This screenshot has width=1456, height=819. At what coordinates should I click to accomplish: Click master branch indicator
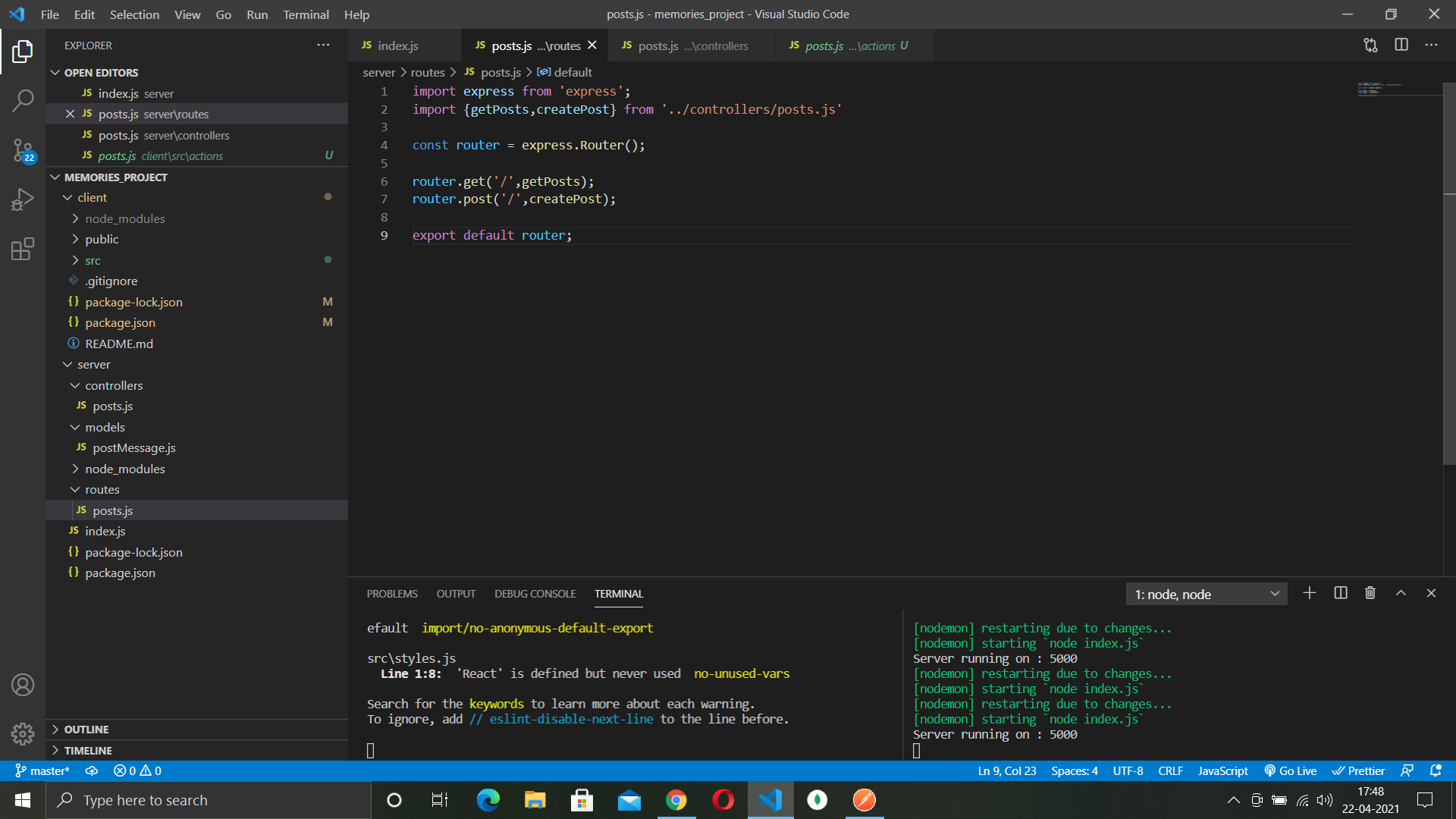[42, 771]
